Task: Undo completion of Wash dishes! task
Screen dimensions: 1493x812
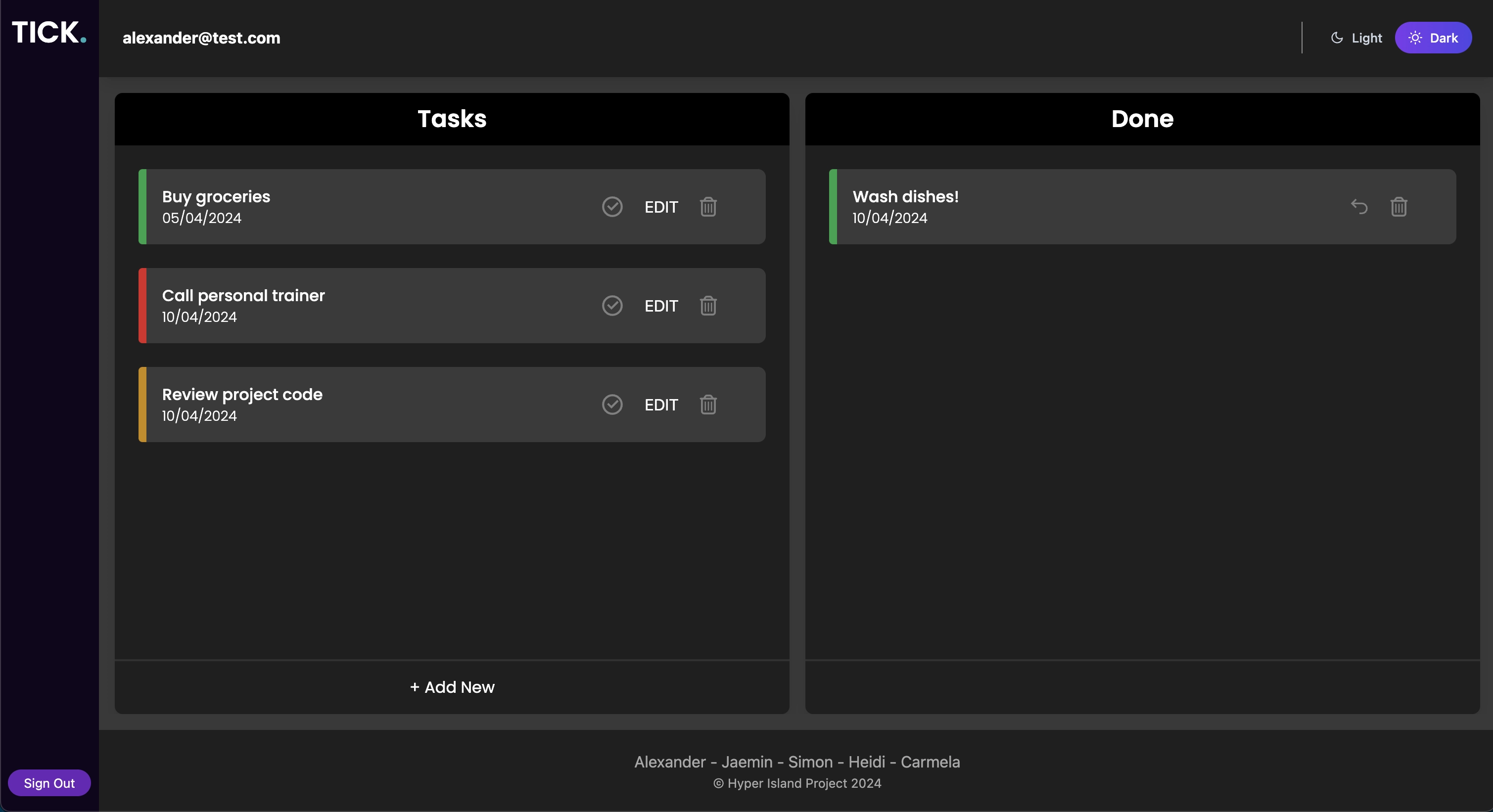Action: (x=1359, y=207)
